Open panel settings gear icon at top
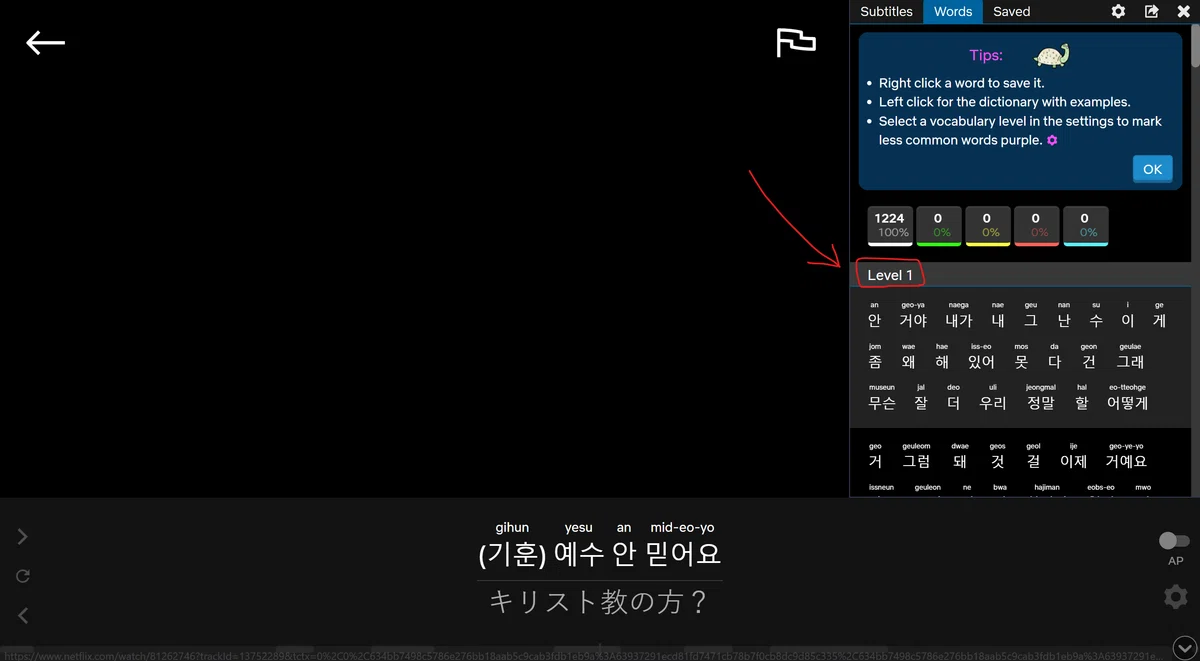 coord(1119,11)
